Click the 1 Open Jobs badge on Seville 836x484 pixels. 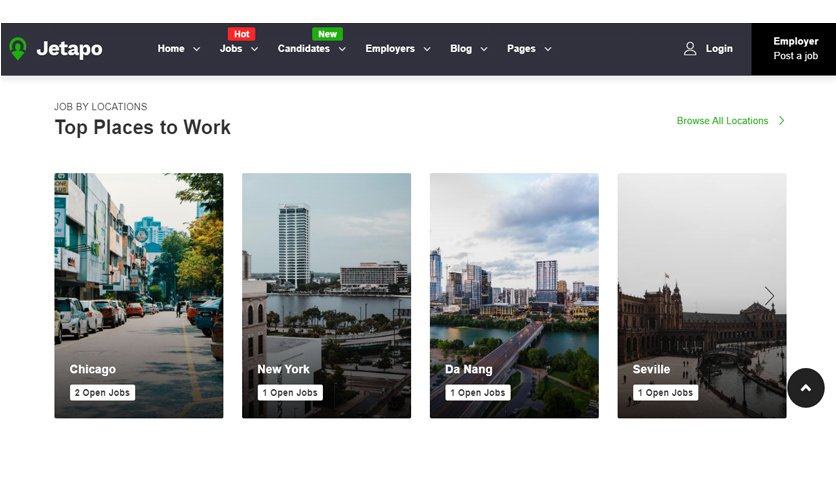[x=665, y=392]
